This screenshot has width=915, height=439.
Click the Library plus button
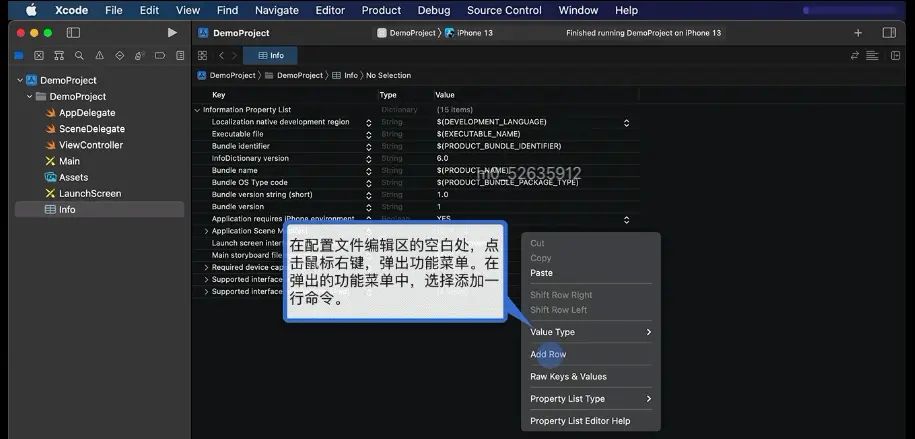858,33
